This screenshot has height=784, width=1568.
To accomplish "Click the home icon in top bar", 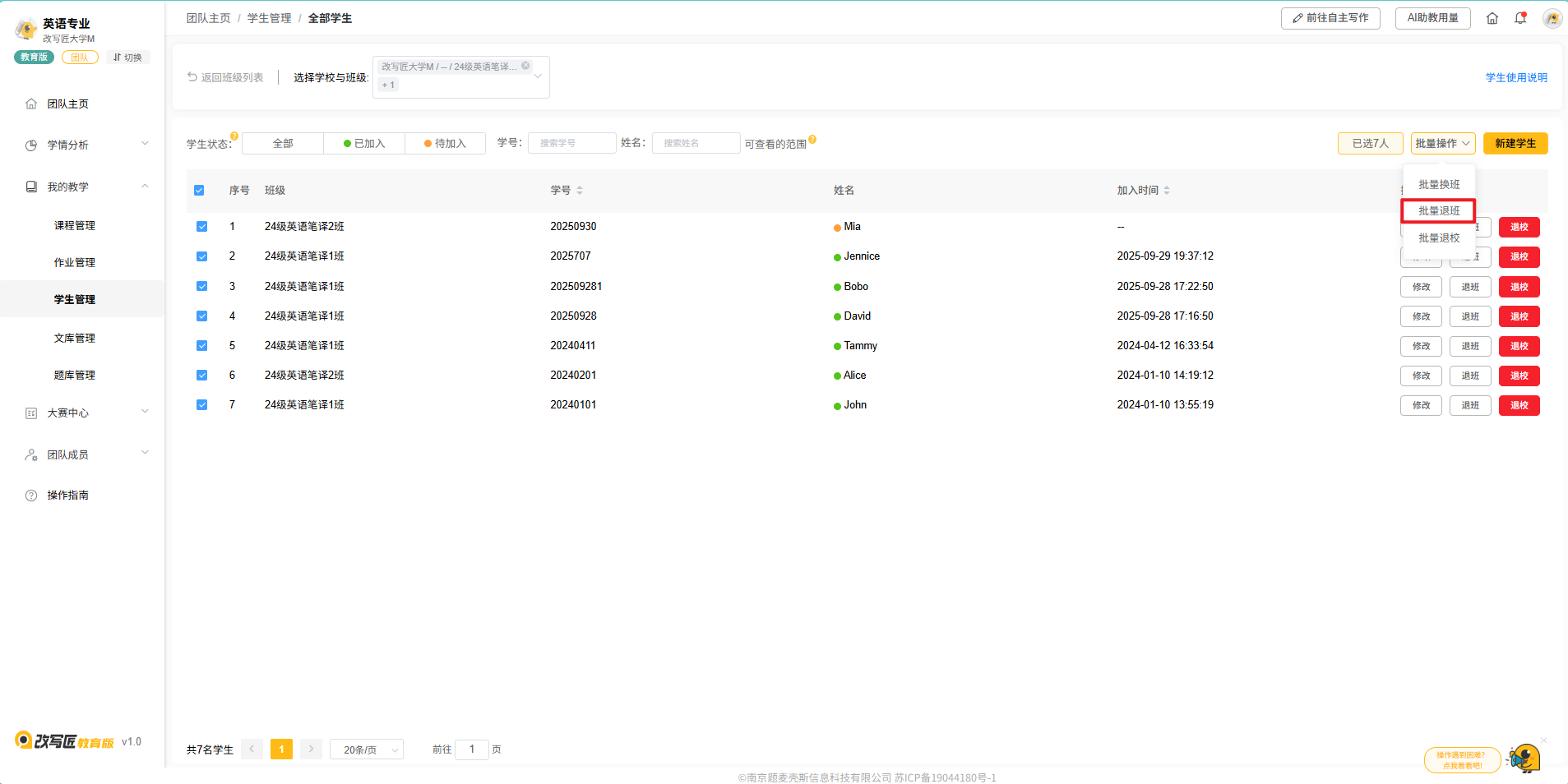I will (1492, 18).
